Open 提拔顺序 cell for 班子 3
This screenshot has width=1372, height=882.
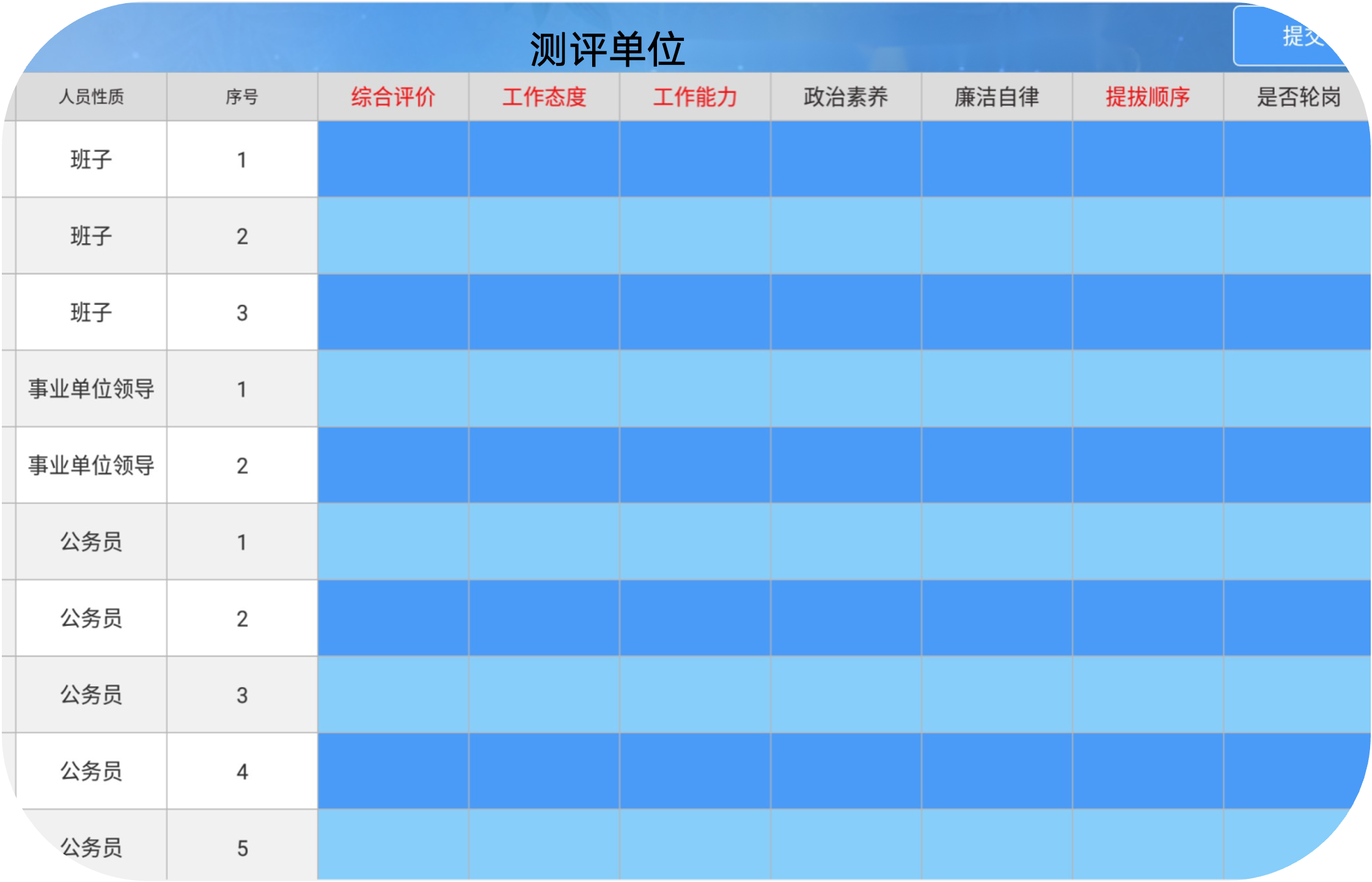point(1148,312)
